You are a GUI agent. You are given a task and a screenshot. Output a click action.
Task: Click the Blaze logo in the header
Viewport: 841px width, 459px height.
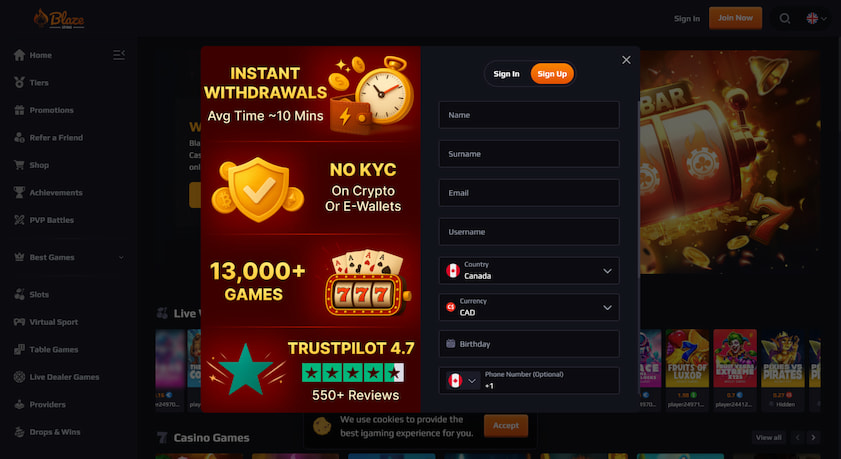pos(59,19)
